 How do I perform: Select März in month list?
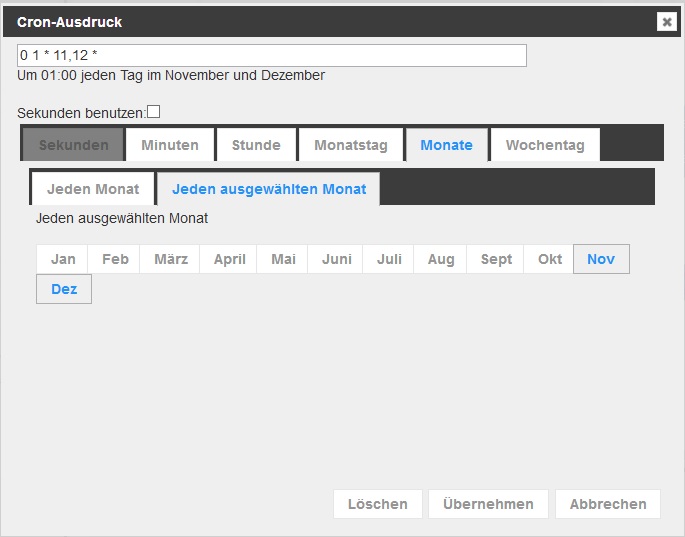[171, 259]
